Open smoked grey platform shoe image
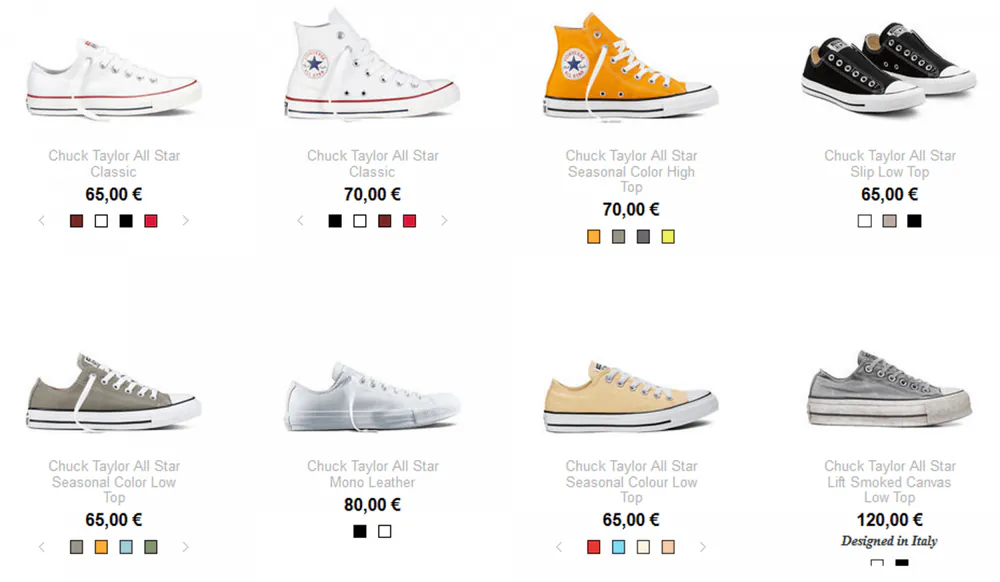 [x=890, y=389]
